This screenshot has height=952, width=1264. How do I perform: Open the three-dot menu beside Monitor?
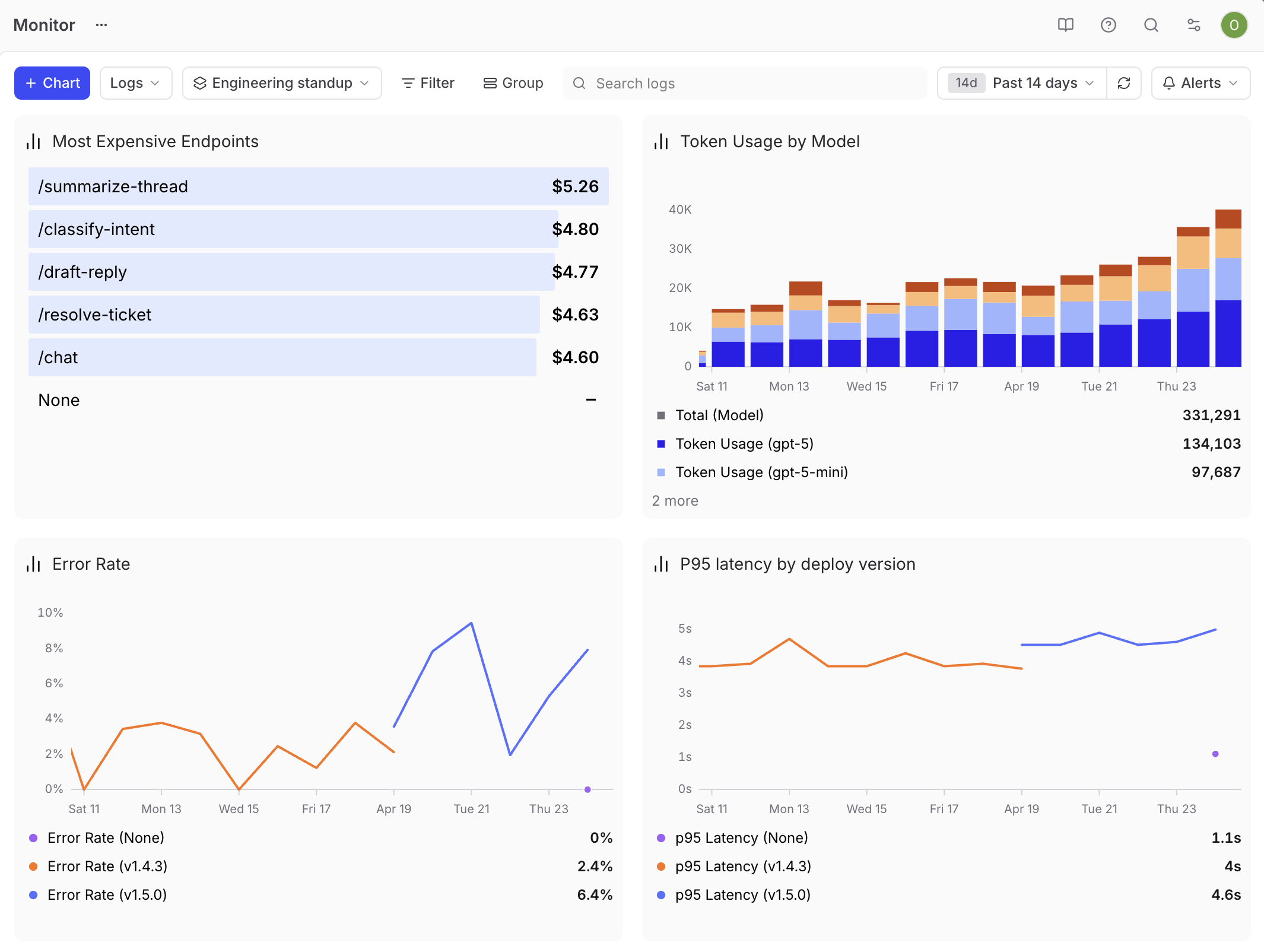tap(101, 25)
